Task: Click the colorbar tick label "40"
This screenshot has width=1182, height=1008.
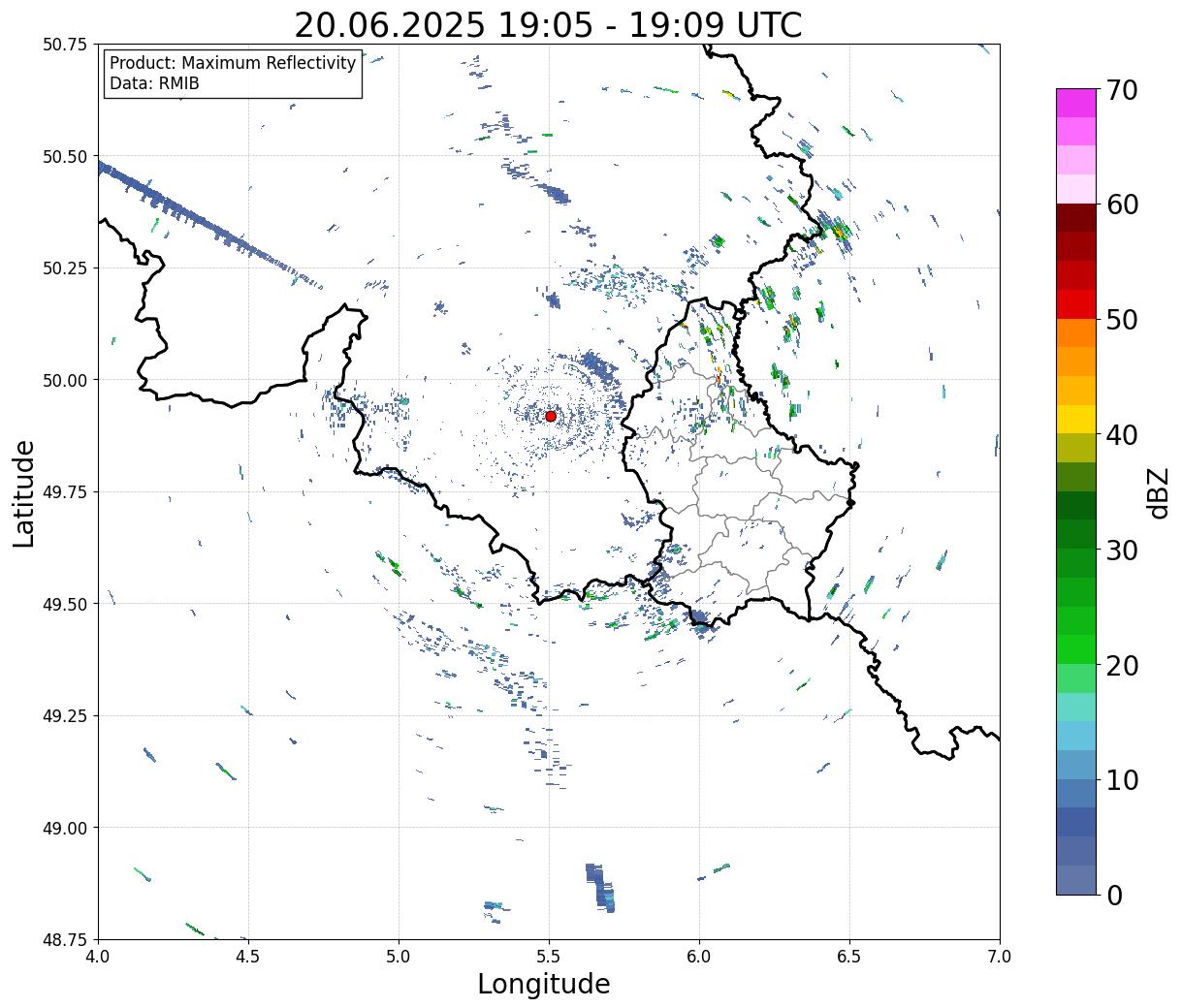Action: coord(1122,435)
